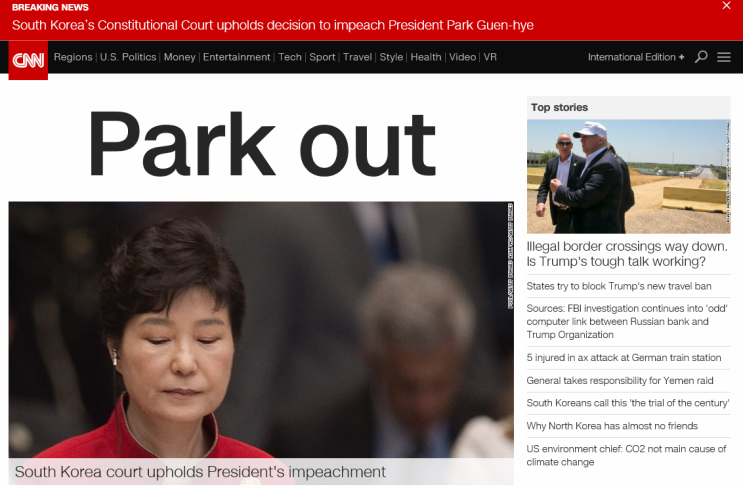Screen dimensions: 743x489
Task: Open the Tech section
Action: pyautogui.click(x=290, y=57)
